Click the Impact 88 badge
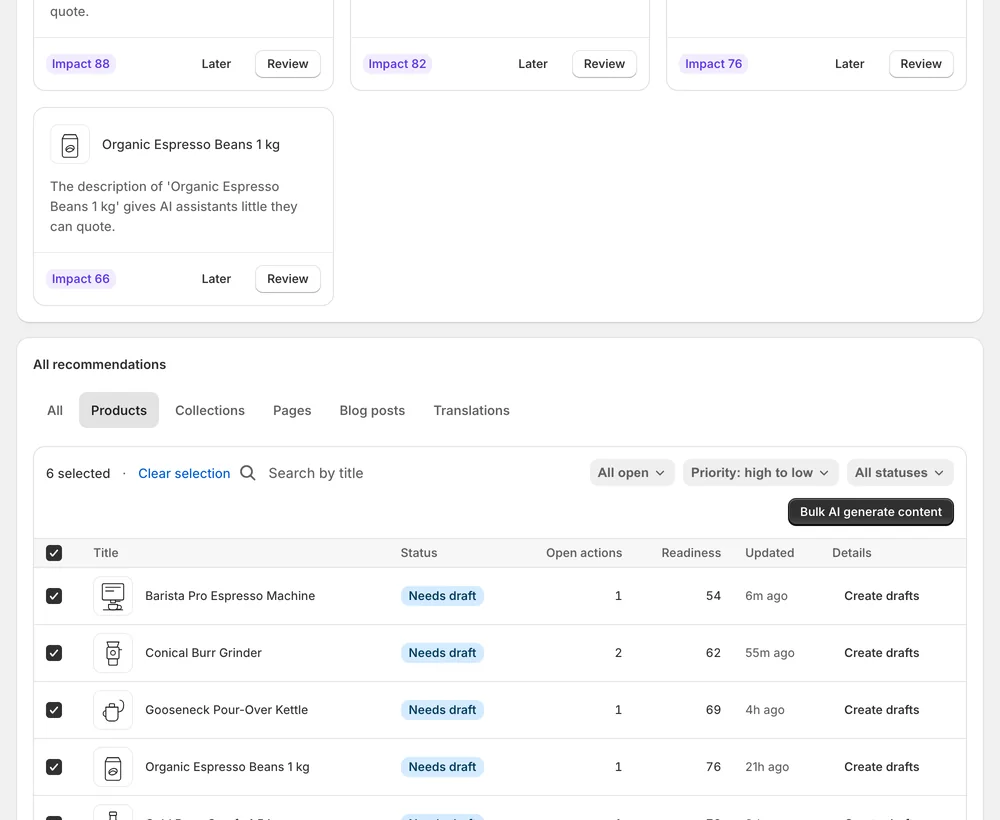Image resolution: width=1000 pixels, height=820 pixels. coord(80,64)
